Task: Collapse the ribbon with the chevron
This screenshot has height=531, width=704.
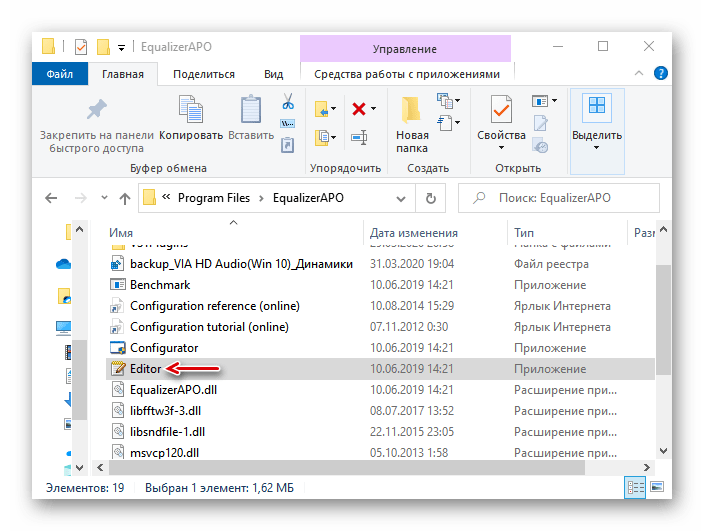Action: 639,73
